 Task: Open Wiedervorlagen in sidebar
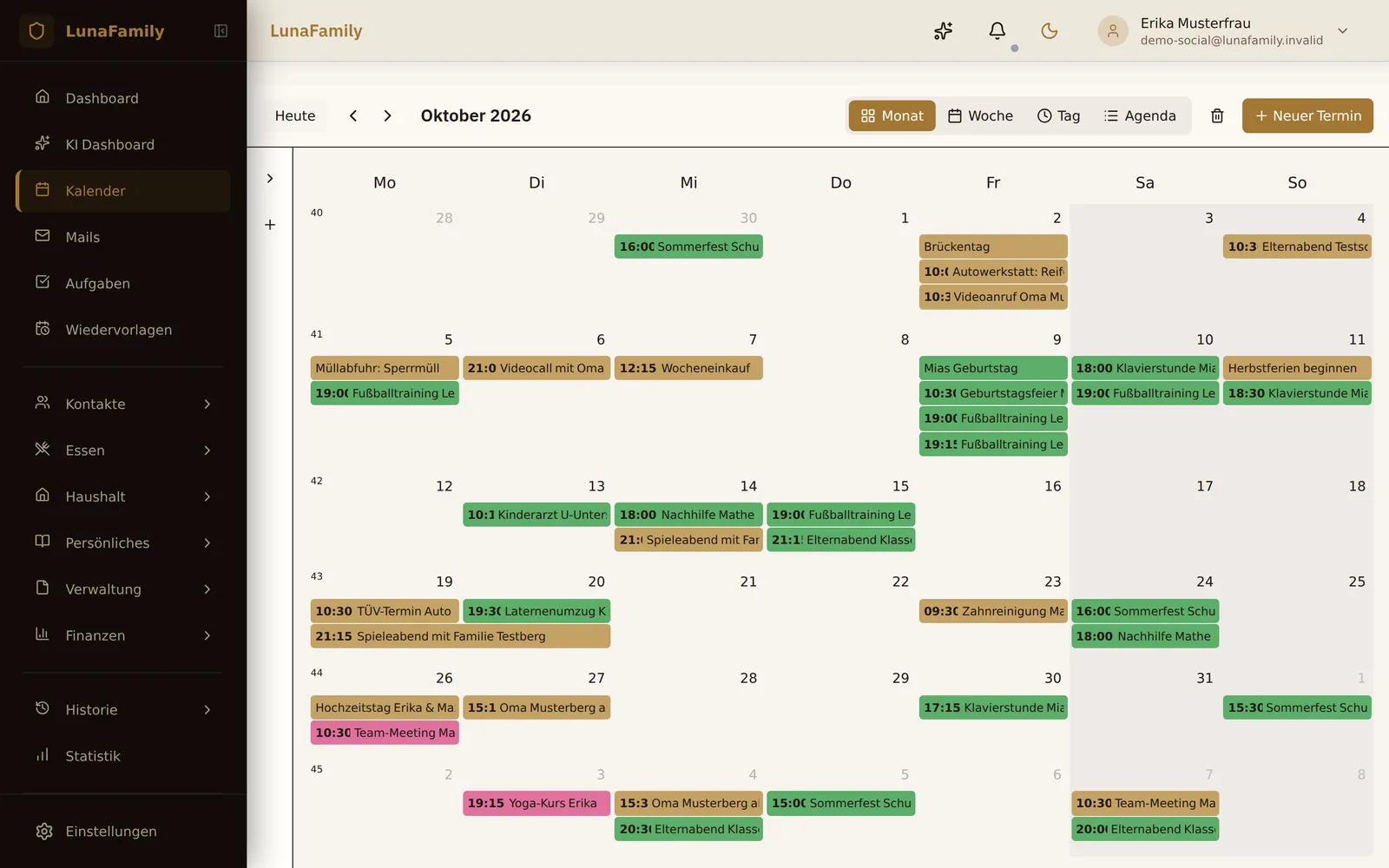[123, 330]
